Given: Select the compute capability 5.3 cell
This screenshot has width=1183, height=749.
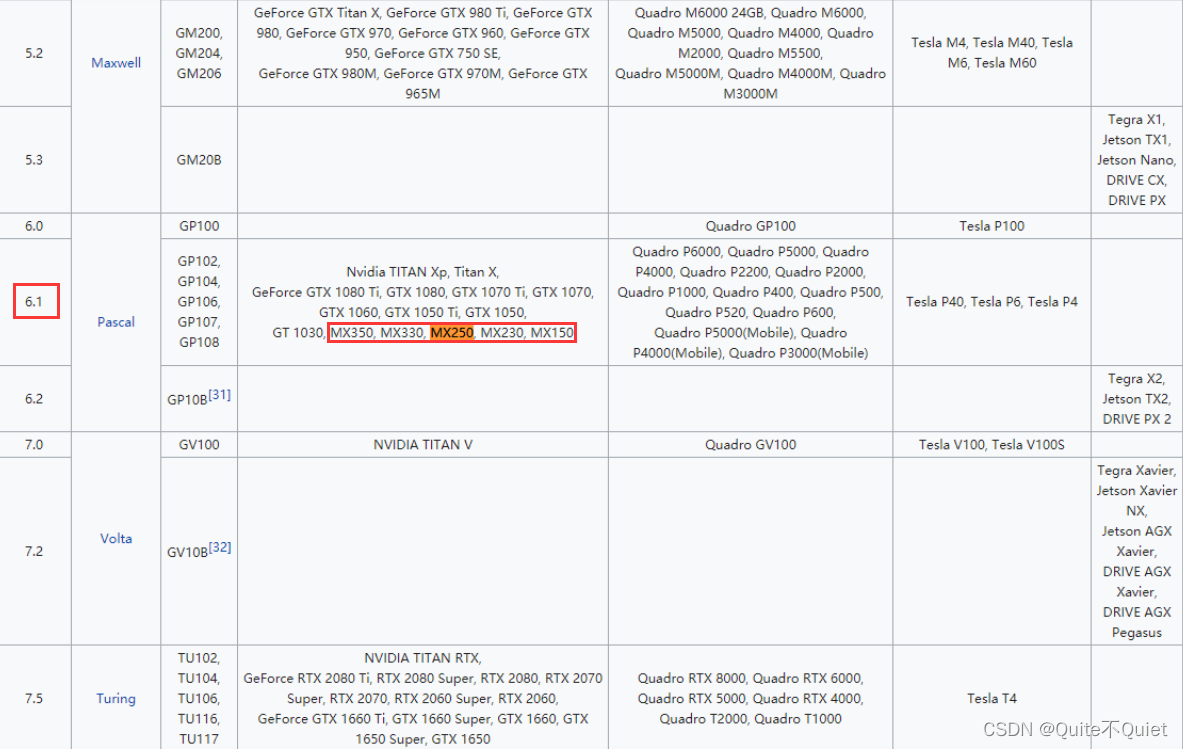Looking at the screenshot, I should pos(35,160).
